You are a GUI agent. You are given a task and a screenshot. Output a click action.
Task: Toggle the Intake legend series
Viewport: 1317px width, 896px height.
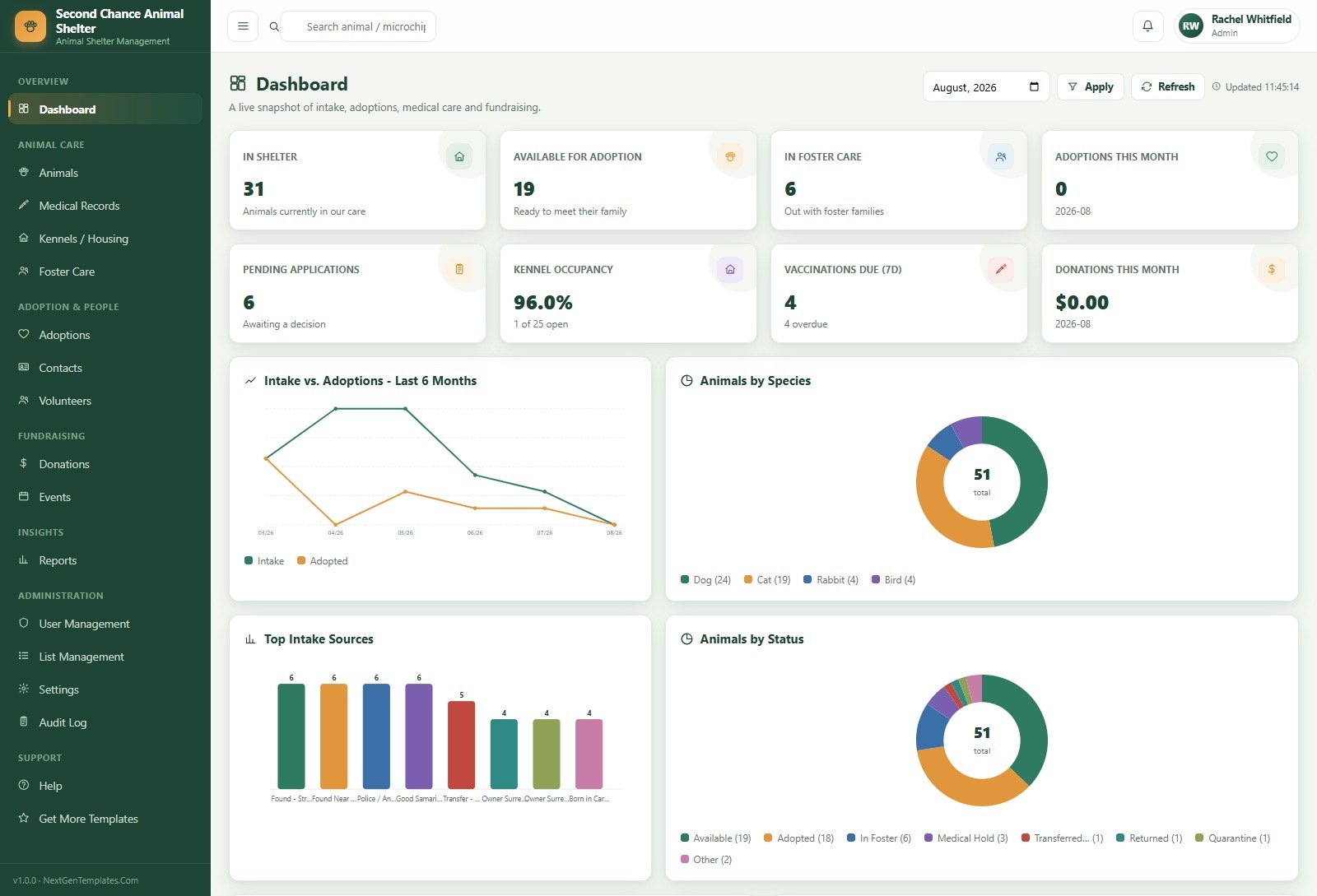(x=264, y=561)
